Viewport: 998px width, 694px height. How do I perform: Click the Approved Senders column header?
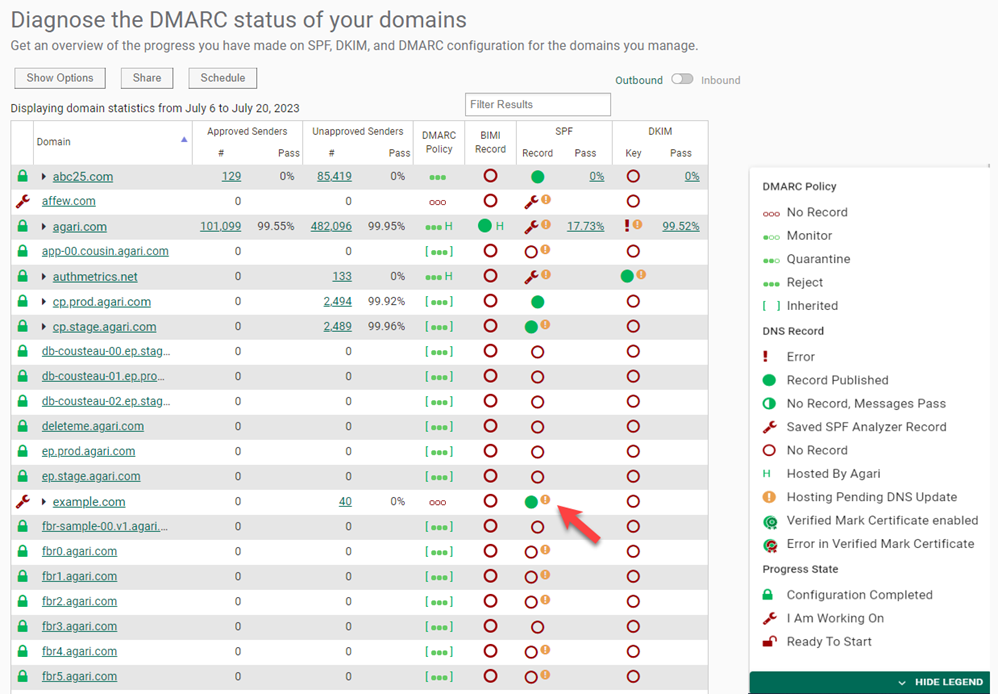coord(247,131)
